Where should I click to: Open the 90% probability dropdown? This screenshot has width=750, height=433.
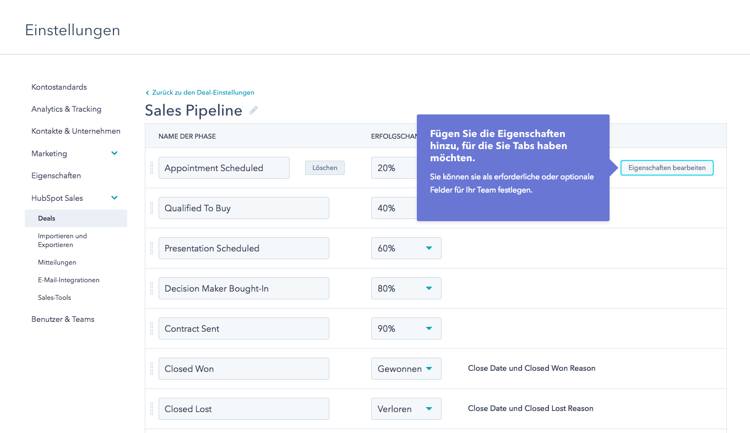(406, 329)
